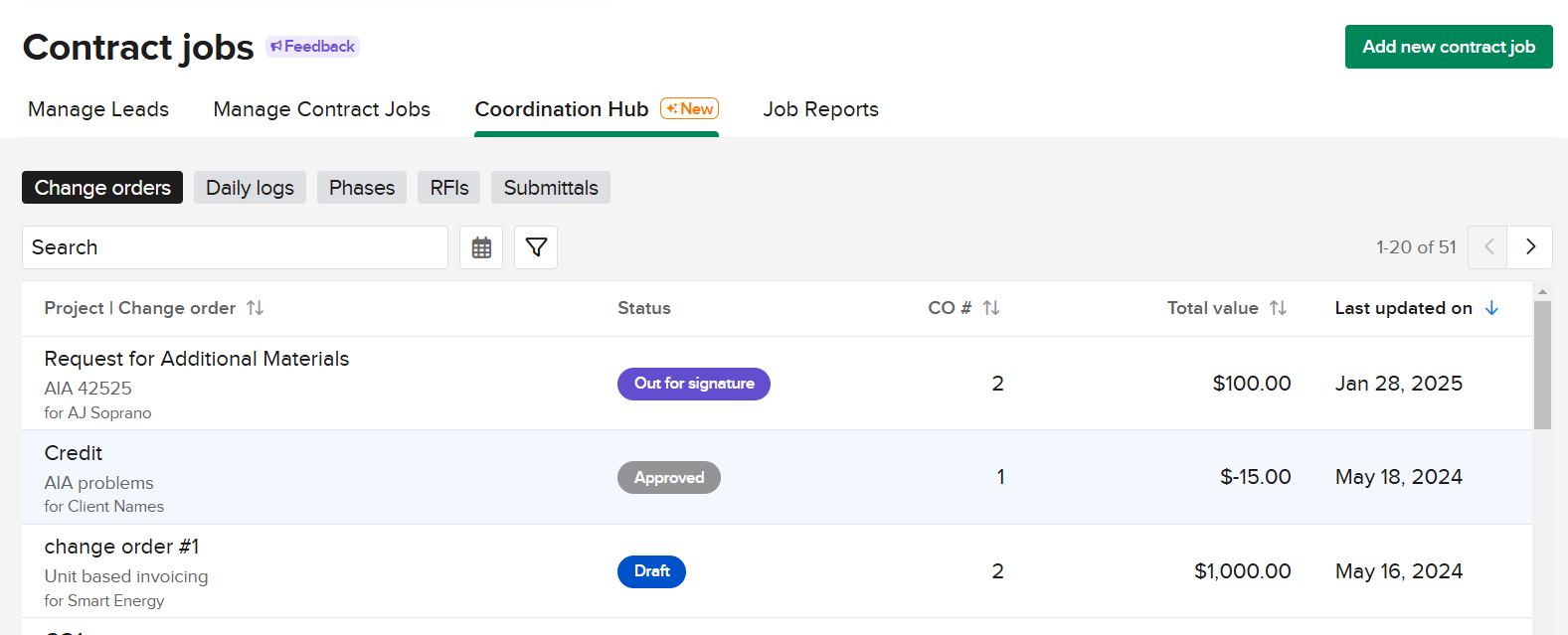1568x635 pixels.
Task: Click the Out for signature status badge
Action: pyautogui.click(x=694, y=384)
